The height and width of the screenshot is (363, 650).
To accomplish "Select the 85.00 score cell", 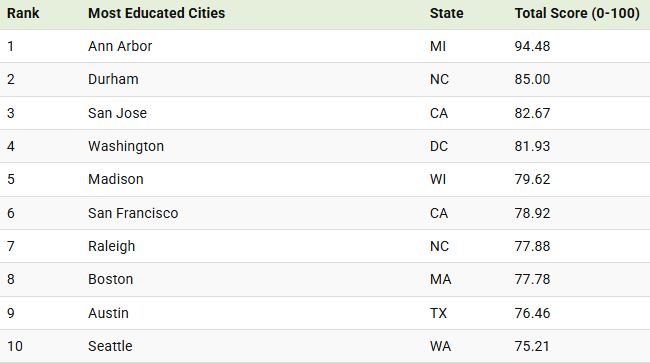I will (x=532, y=79).
